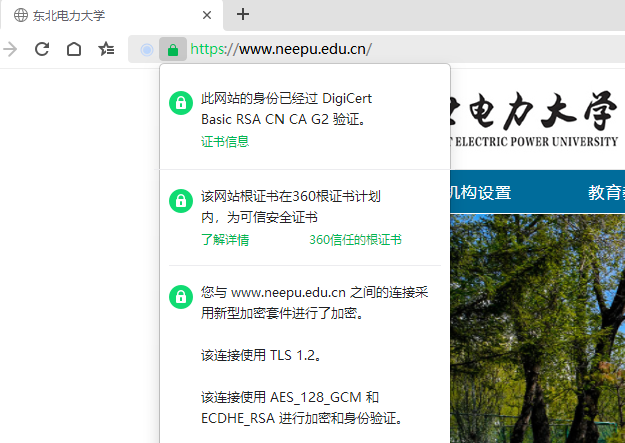Click the text 该连接使用 TLS 1.2
This screenshot has height=443, width=625.
pos(261,355)
